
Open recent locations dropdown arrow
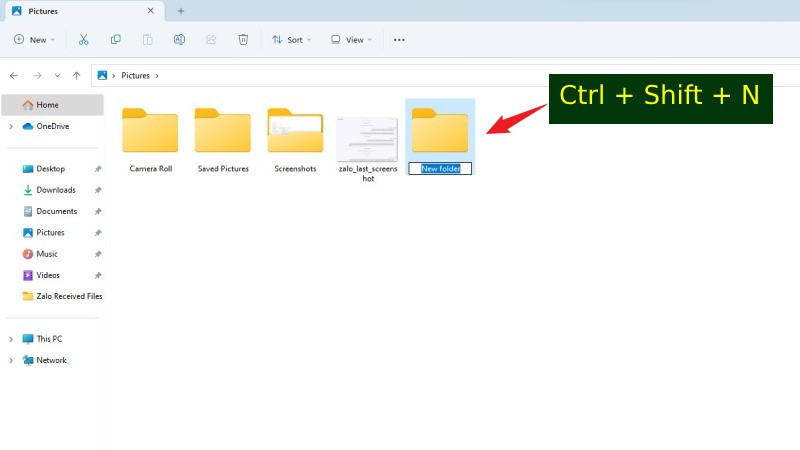click(x=57, y=76)
